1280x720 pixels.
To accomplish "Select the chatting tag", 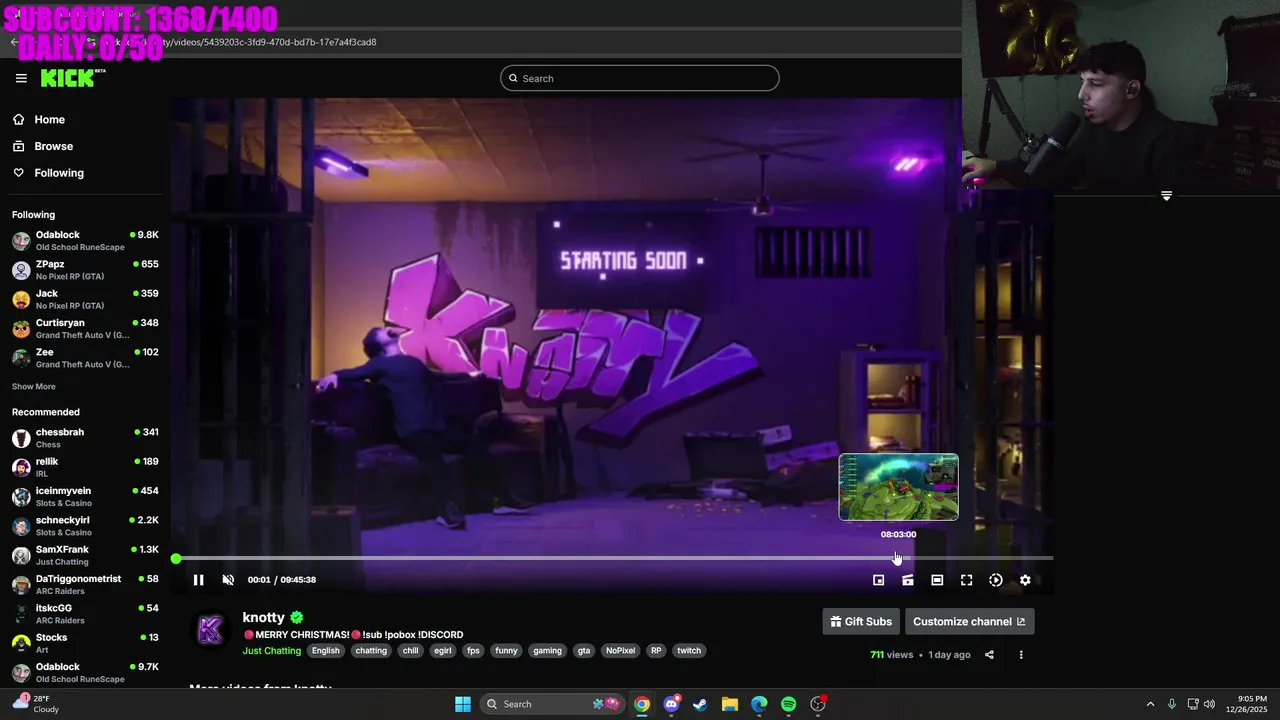I will pos(371,651).
